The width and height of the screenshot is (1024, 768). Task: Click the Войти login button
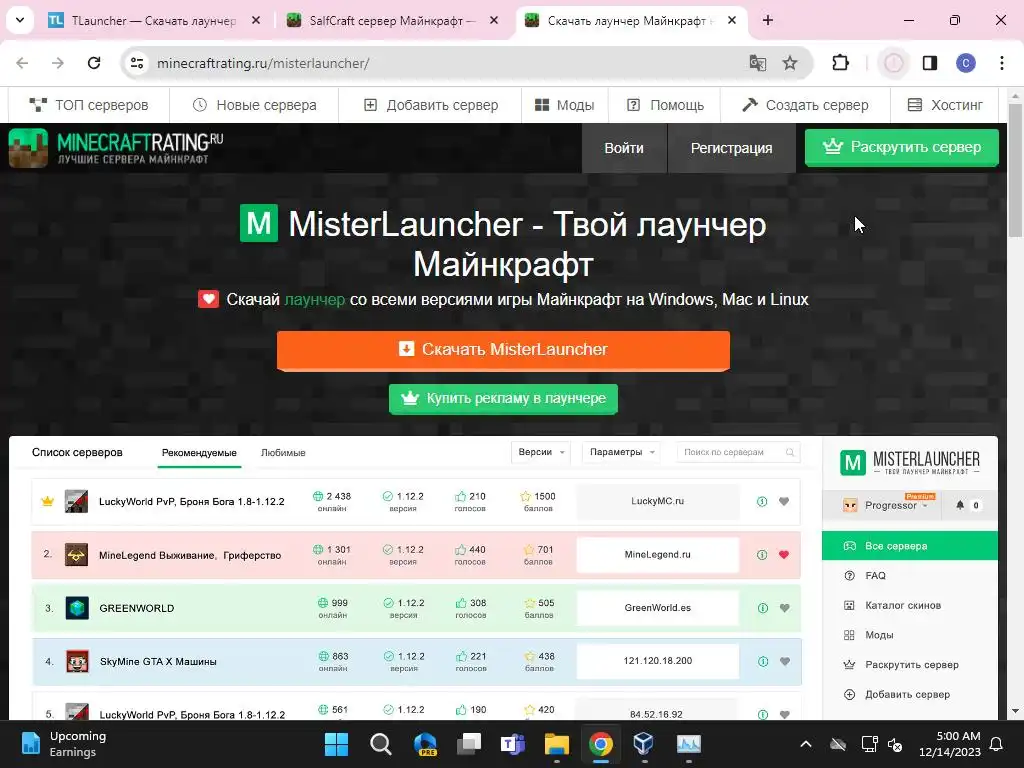click(624, 148)
